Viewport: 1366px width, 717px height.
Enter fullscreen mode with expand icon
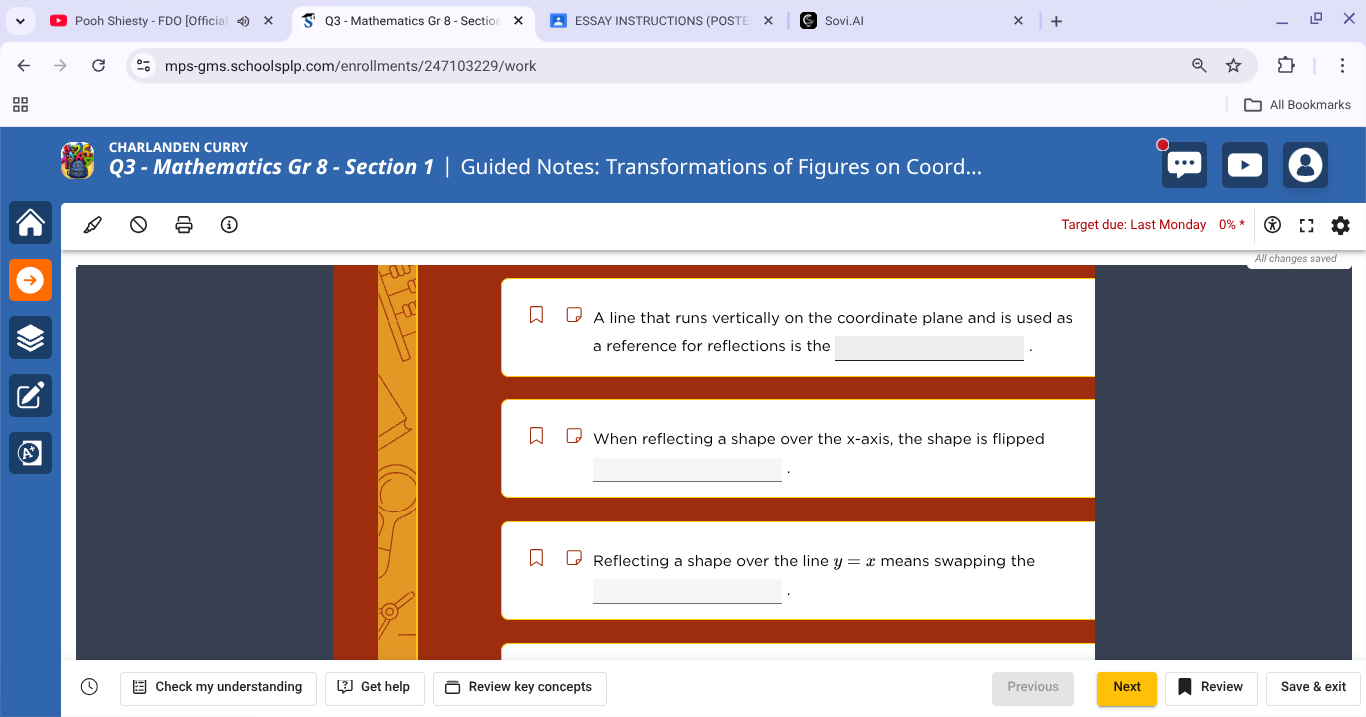[1306, 225]
